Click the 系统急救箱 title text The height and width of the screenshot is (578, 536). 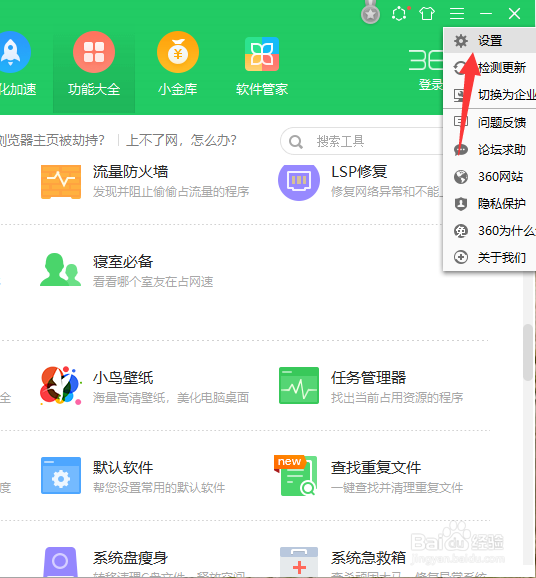(x=368, y=558)
